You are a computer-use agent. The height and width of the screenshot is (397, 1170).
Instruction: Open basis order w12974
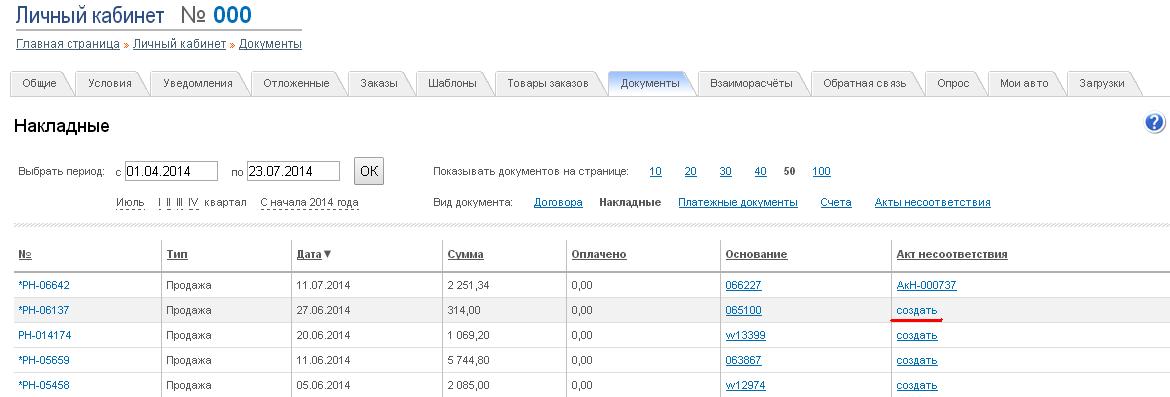point(745,386)
